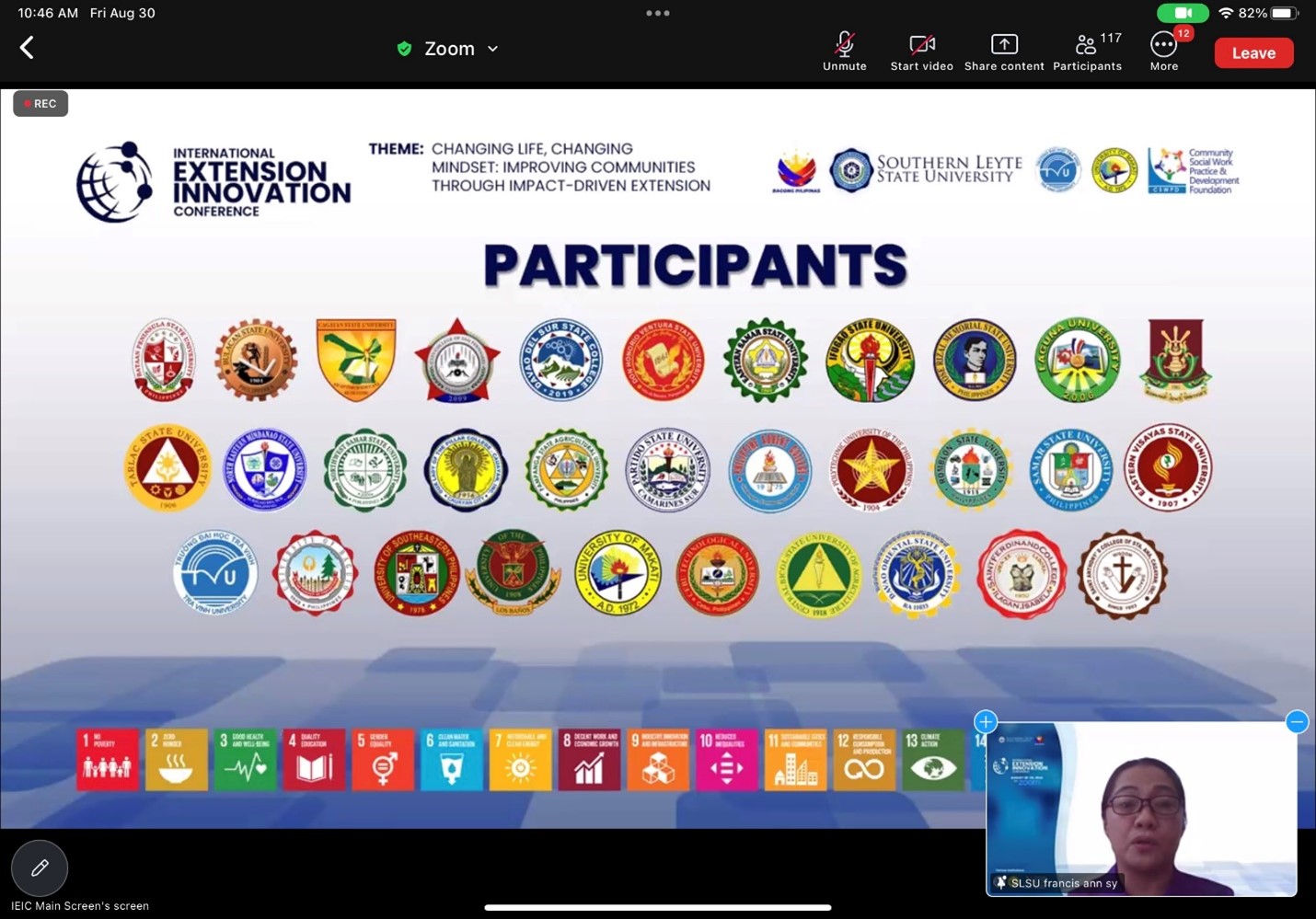
Task: Unmute the microphone
Action: (844, 52)
